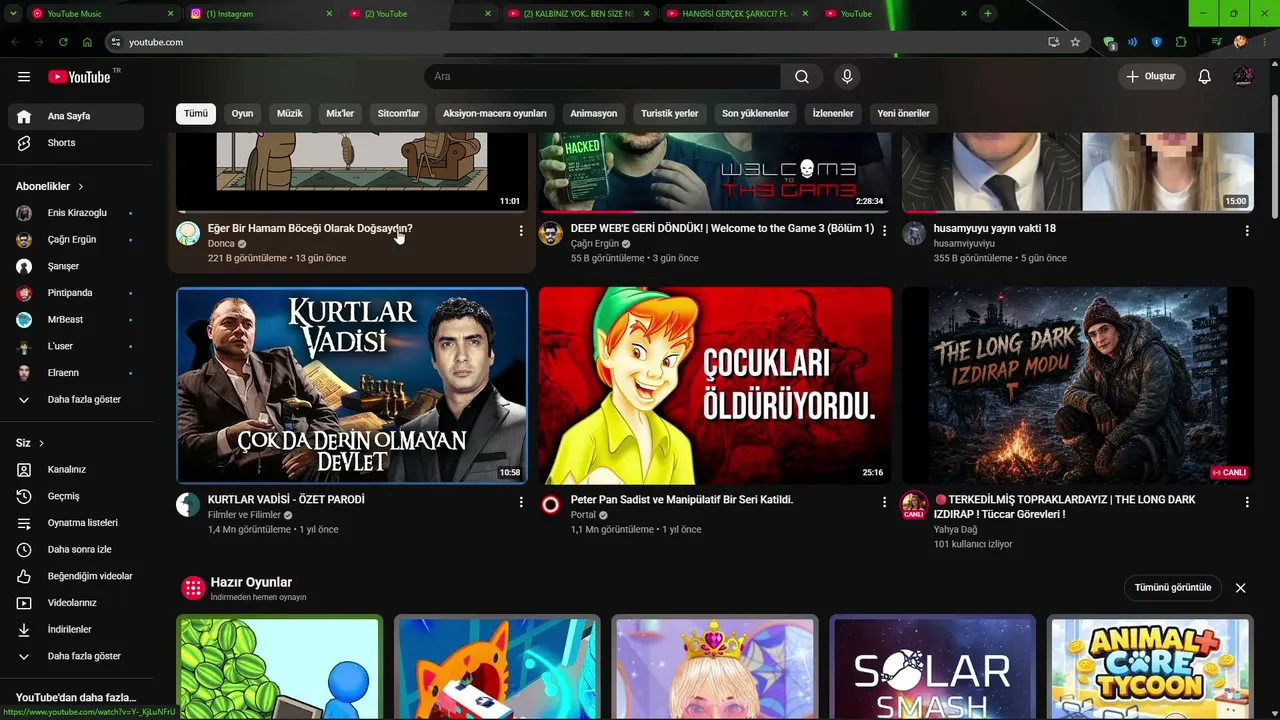Close the Instagram browser tab

pyautogui.click(x=329, y=14)
